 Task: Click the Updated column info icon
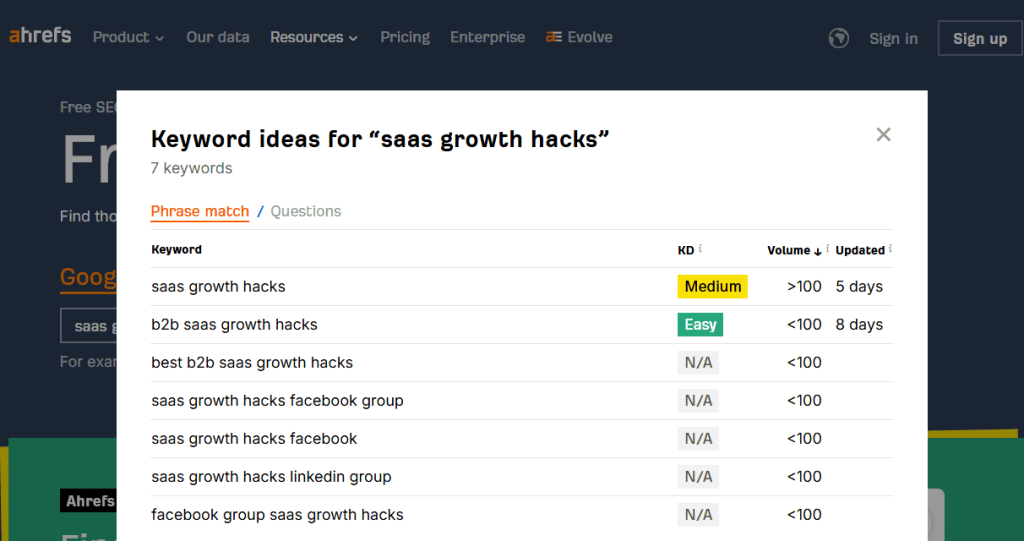pyautogui.click(x=890, y=249)
